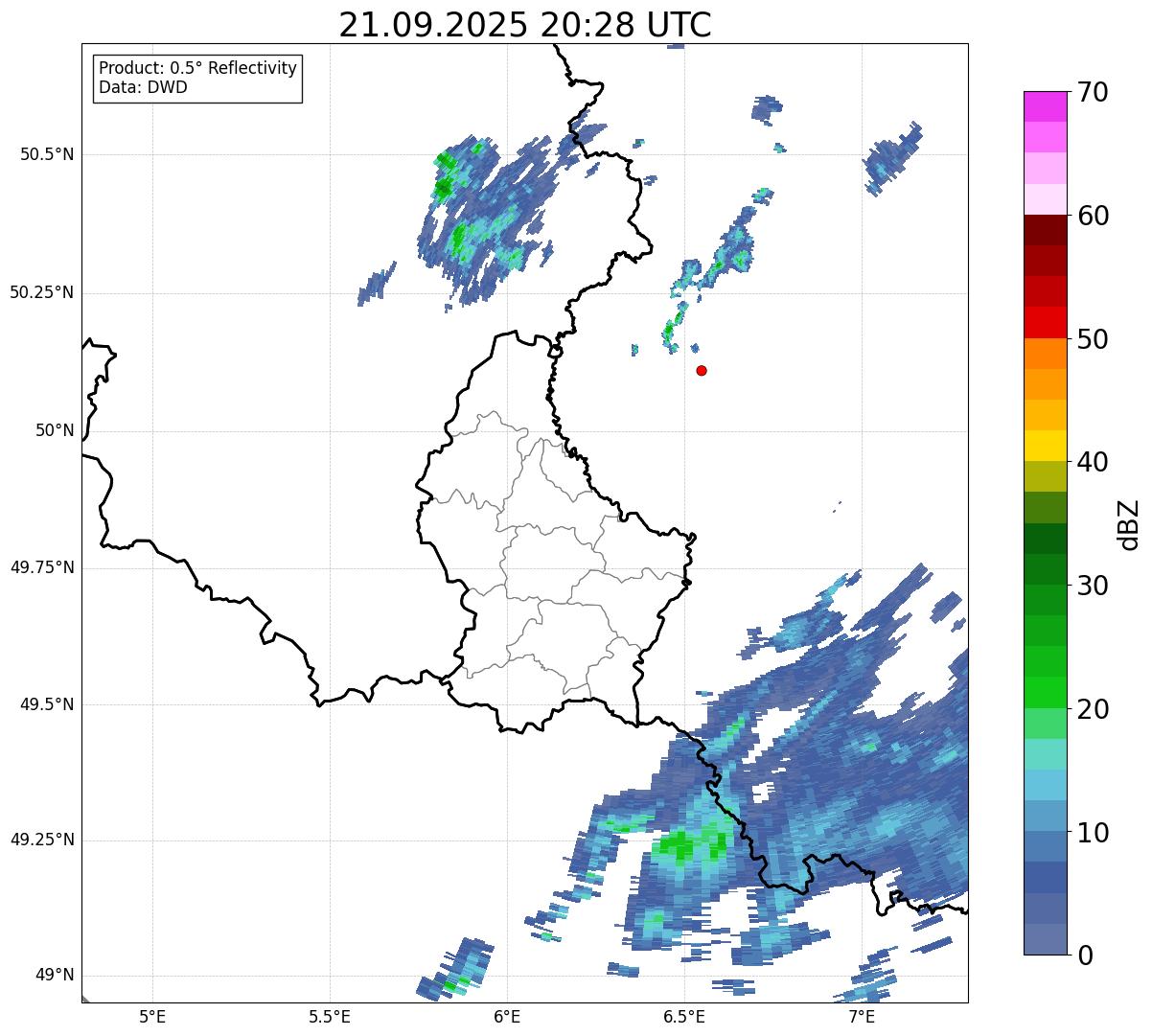Click the '5°E' longitude label
The image size is (1152, 1036).
pos(152,1017)
